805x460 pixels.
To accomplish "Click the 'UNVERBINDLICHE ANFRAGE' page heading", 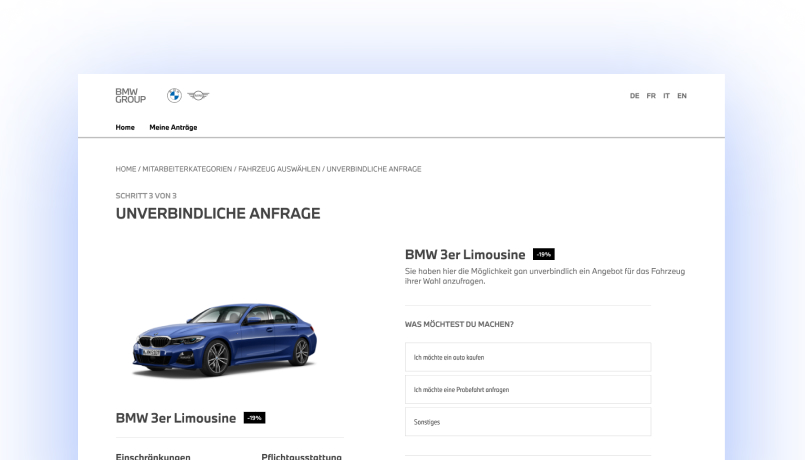I will (218, 213).
